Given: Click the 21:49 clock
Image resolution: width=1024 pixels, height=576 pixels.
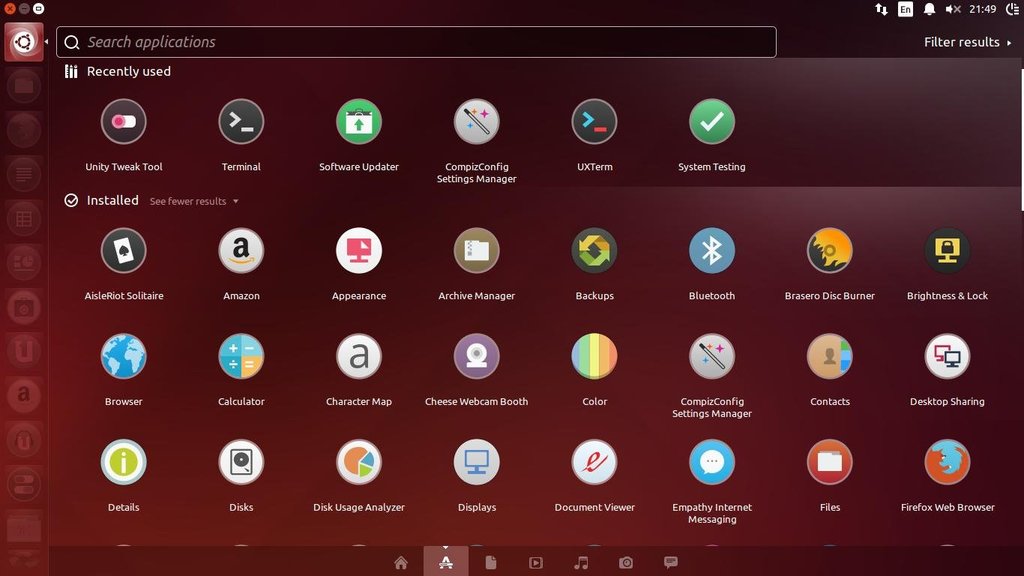Looking at the screenshot, I should 983,9.
